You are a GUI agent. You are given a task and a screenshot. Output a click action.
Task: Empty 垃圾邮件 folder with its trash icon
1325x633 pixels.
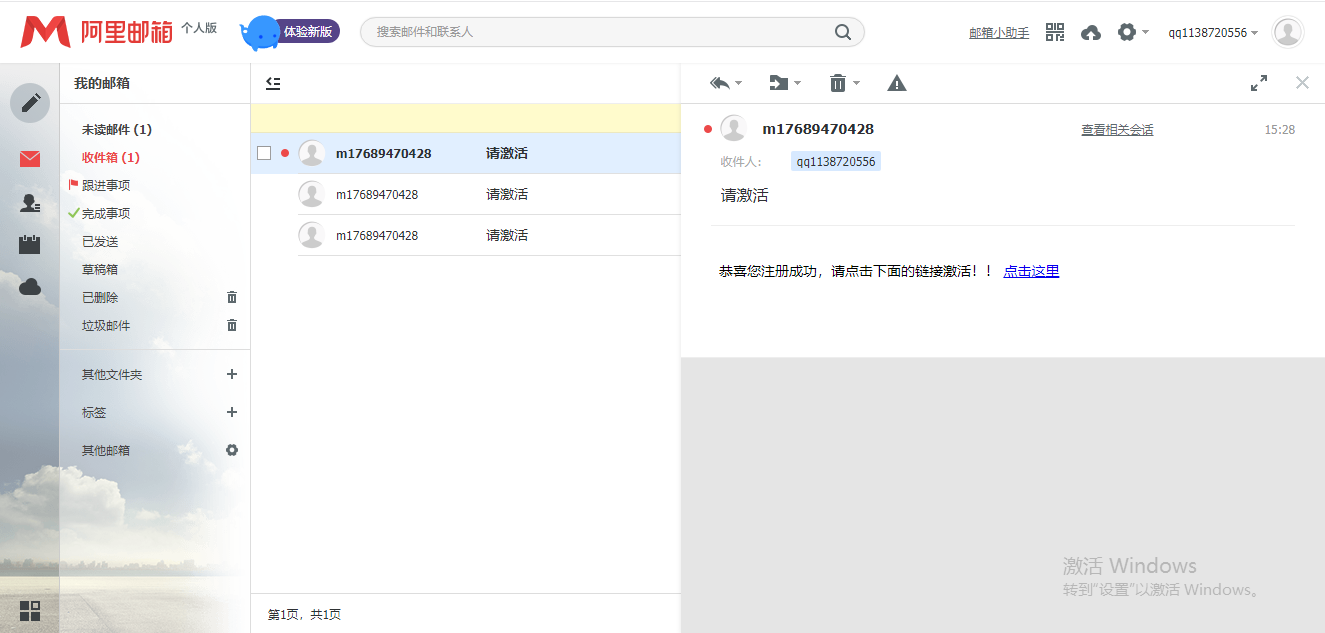pos(232,325)
